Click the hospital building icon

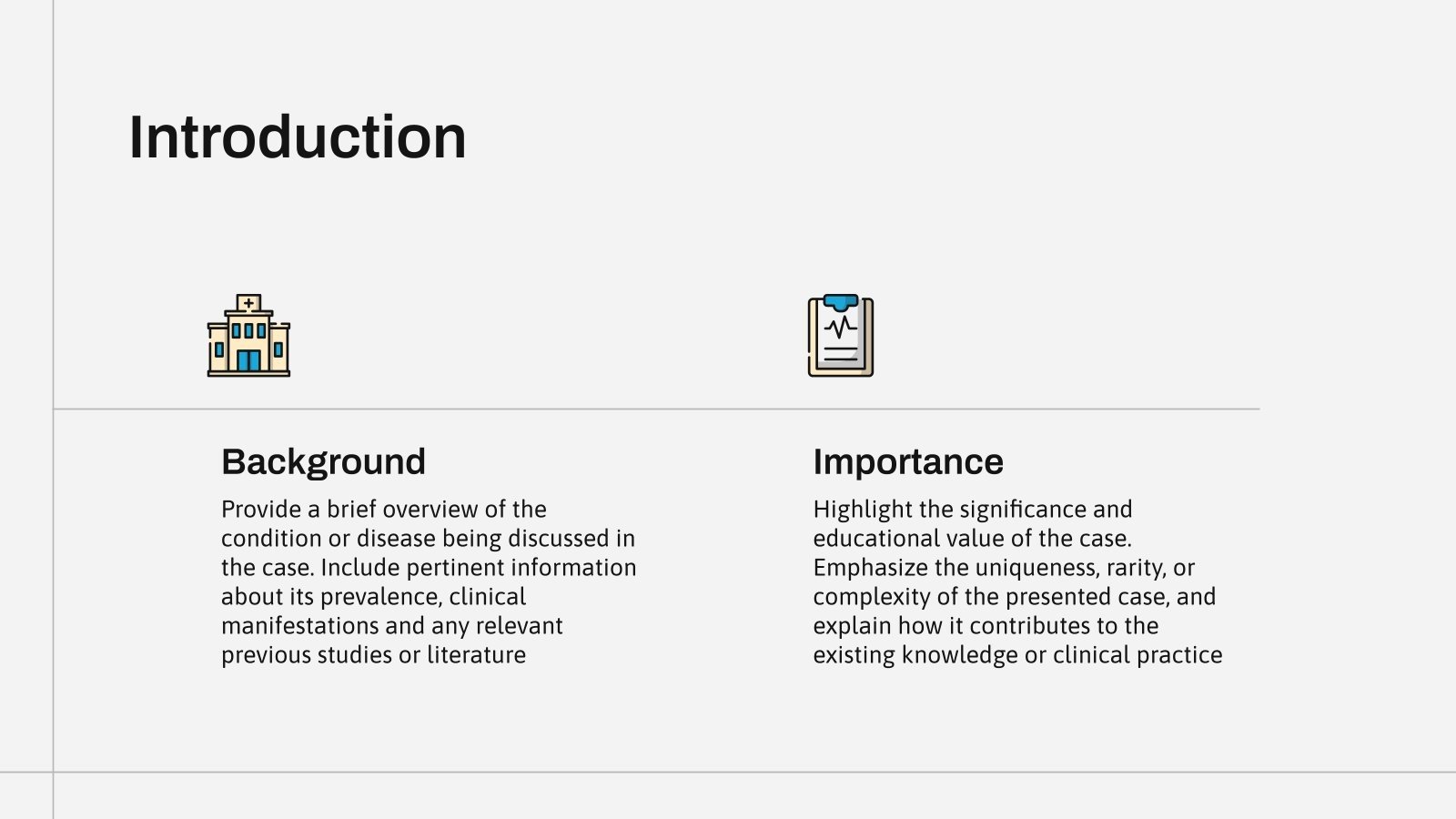(x=248, y=336)
